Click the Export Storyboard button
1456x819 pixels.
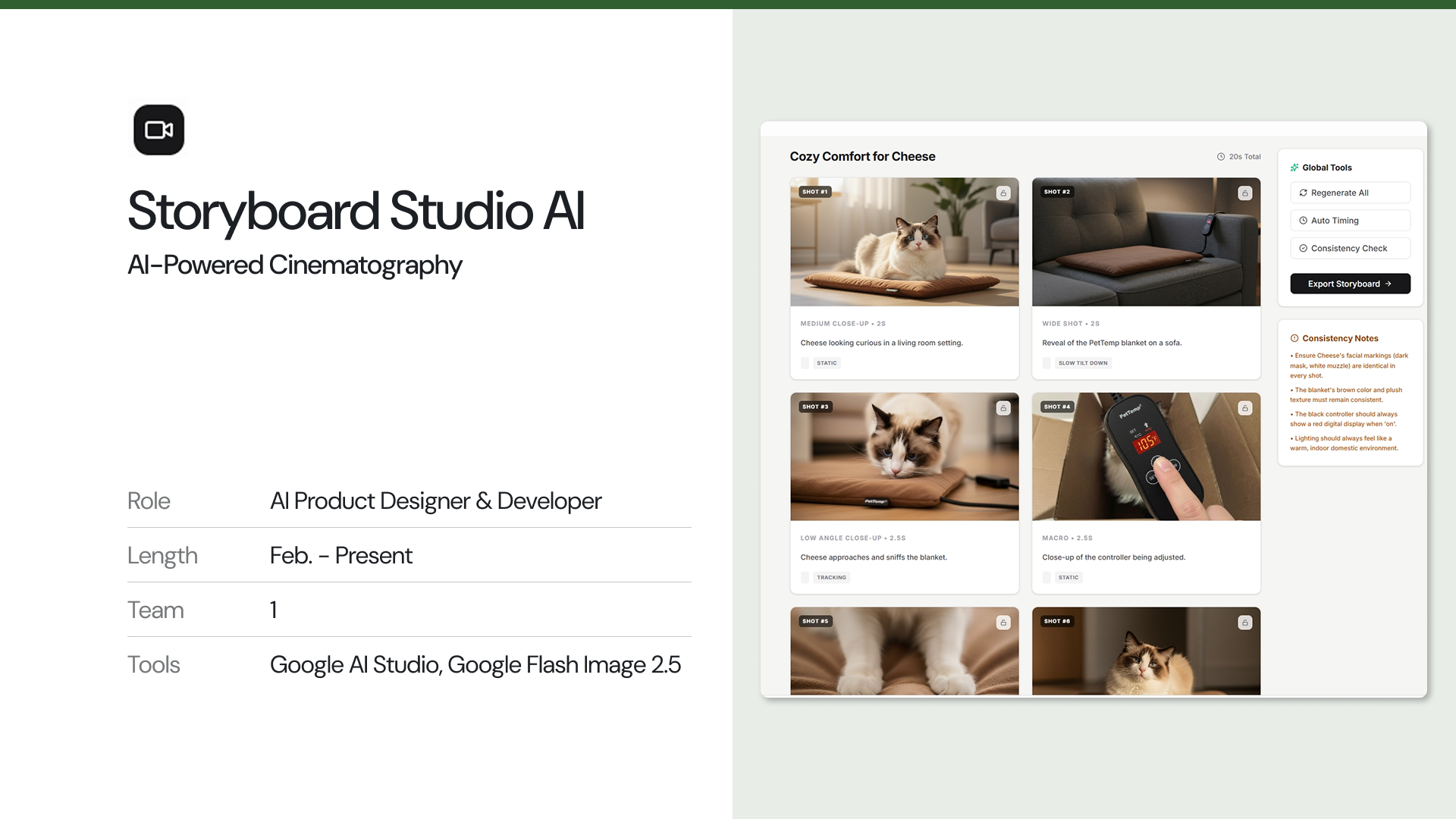pyautogui.click(x=1350, y=284)
